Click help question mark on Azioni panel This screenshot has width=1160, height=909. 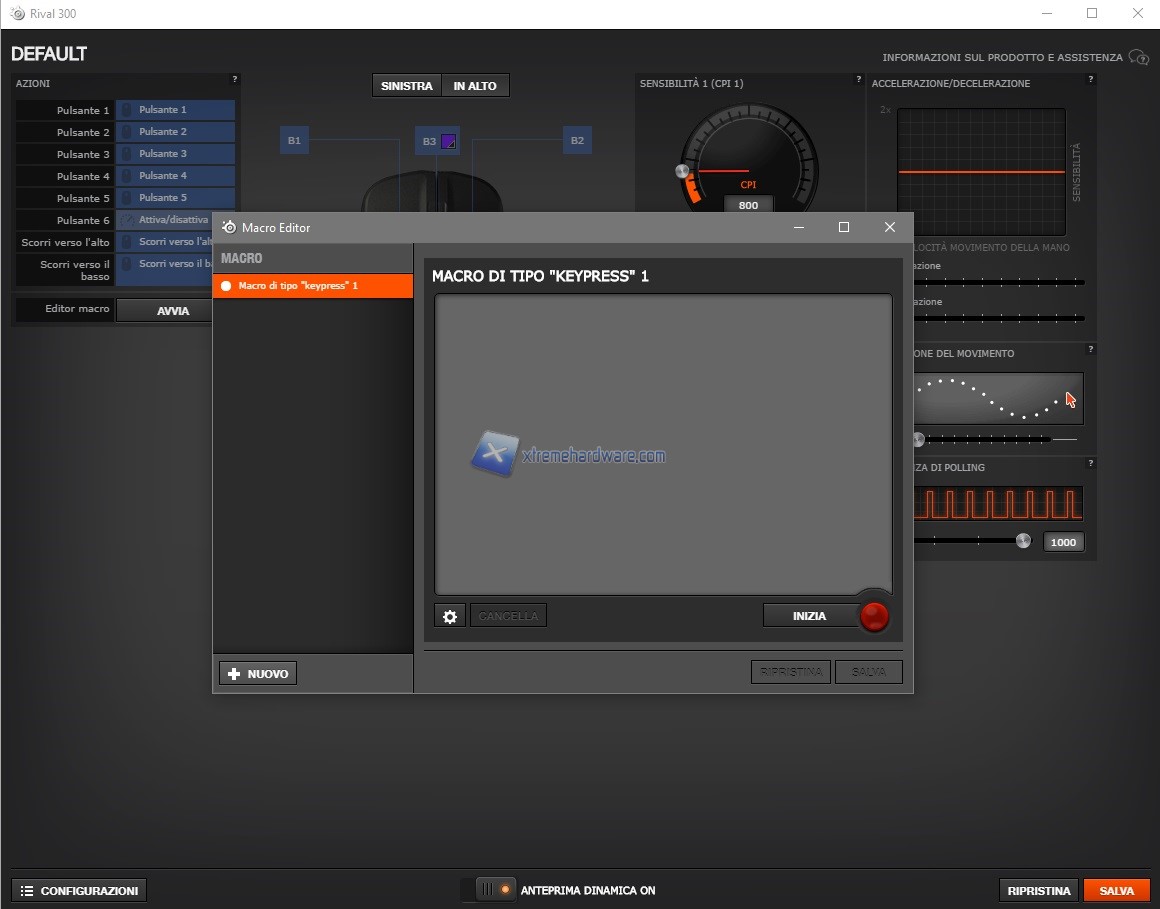pyautogui.click(x=235, y=79)
